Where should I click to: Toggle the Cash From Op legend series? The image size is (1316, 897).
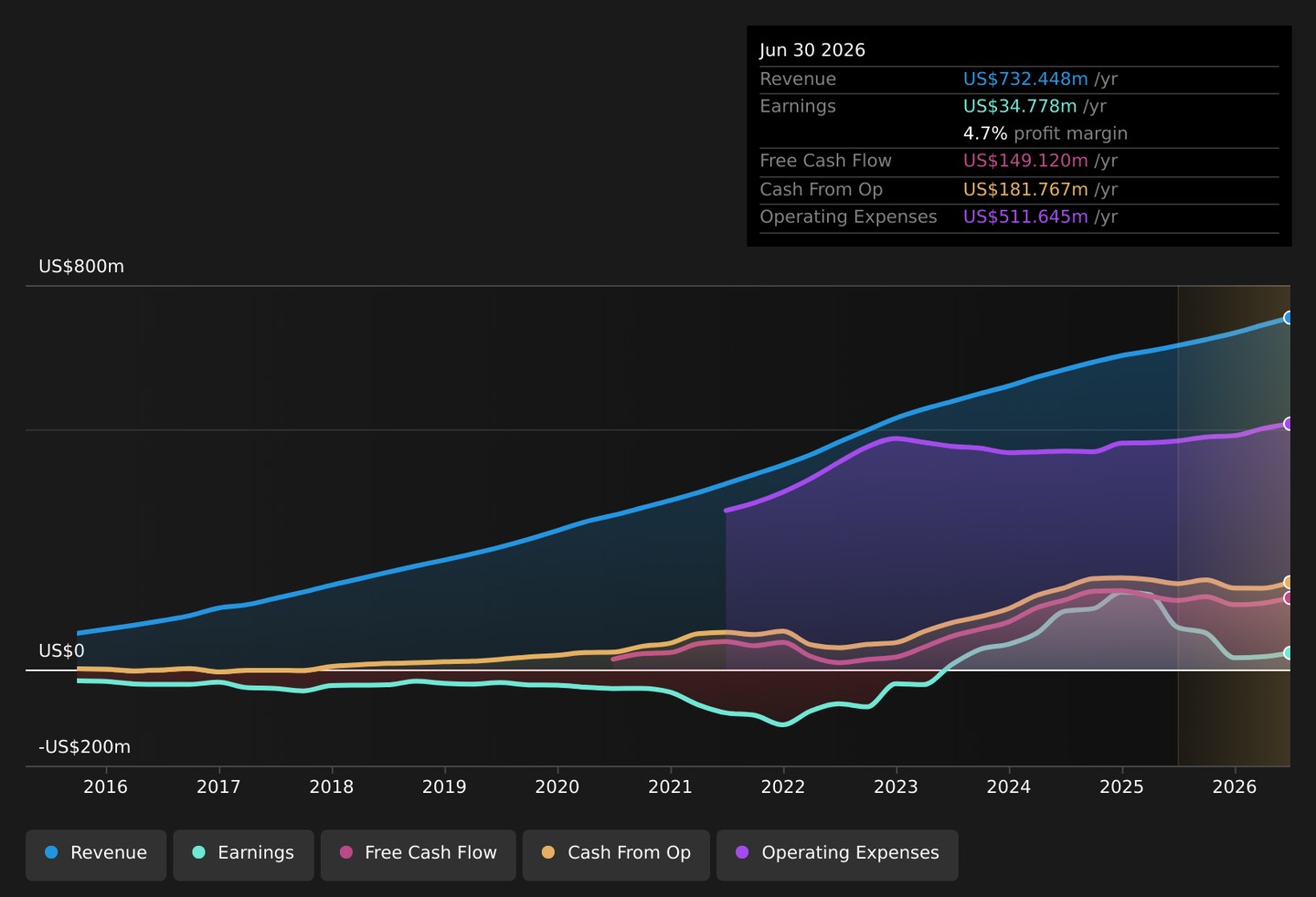tap(616, 855)
